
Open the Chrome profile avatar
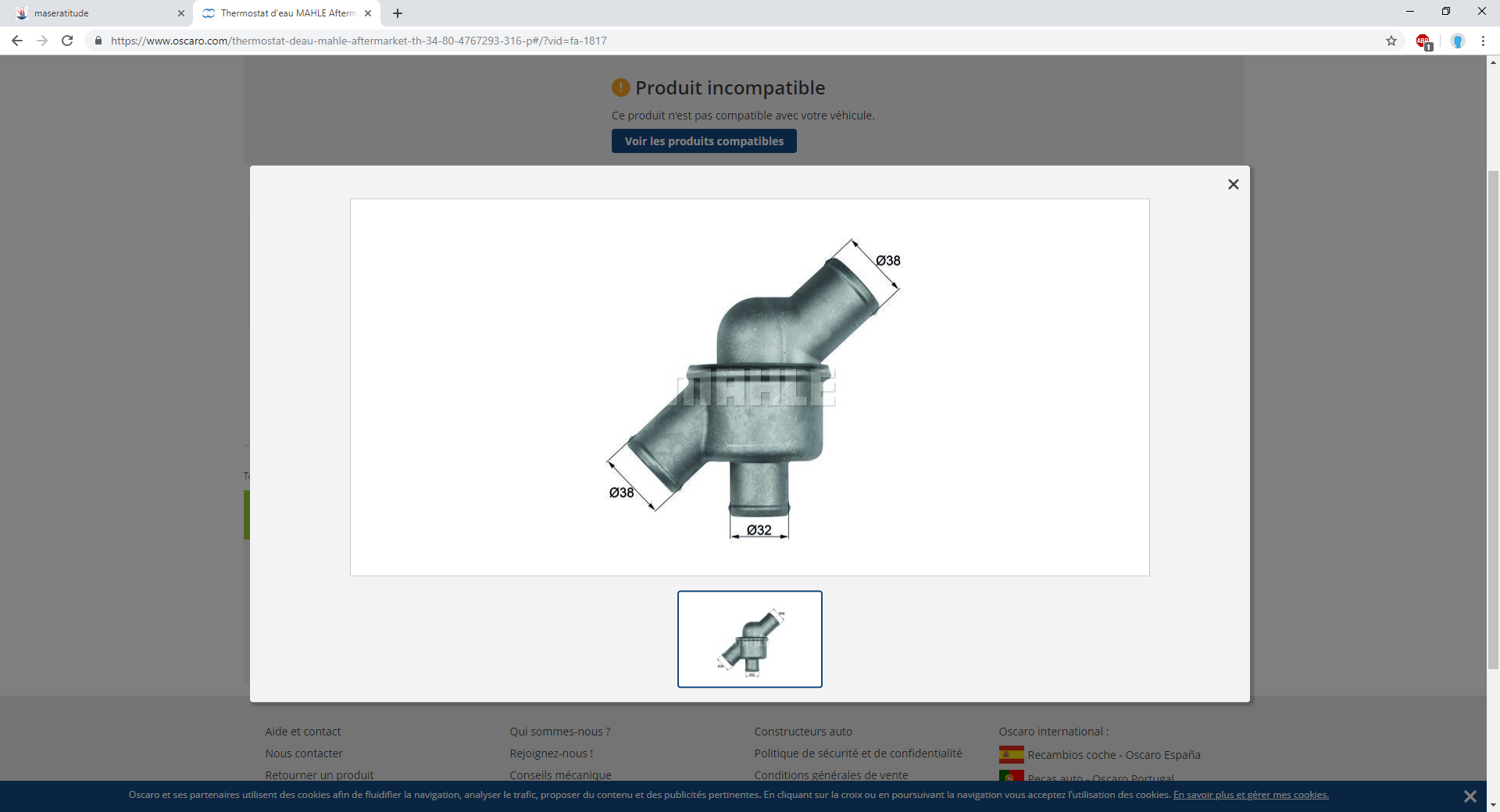tap(1458, 41)
